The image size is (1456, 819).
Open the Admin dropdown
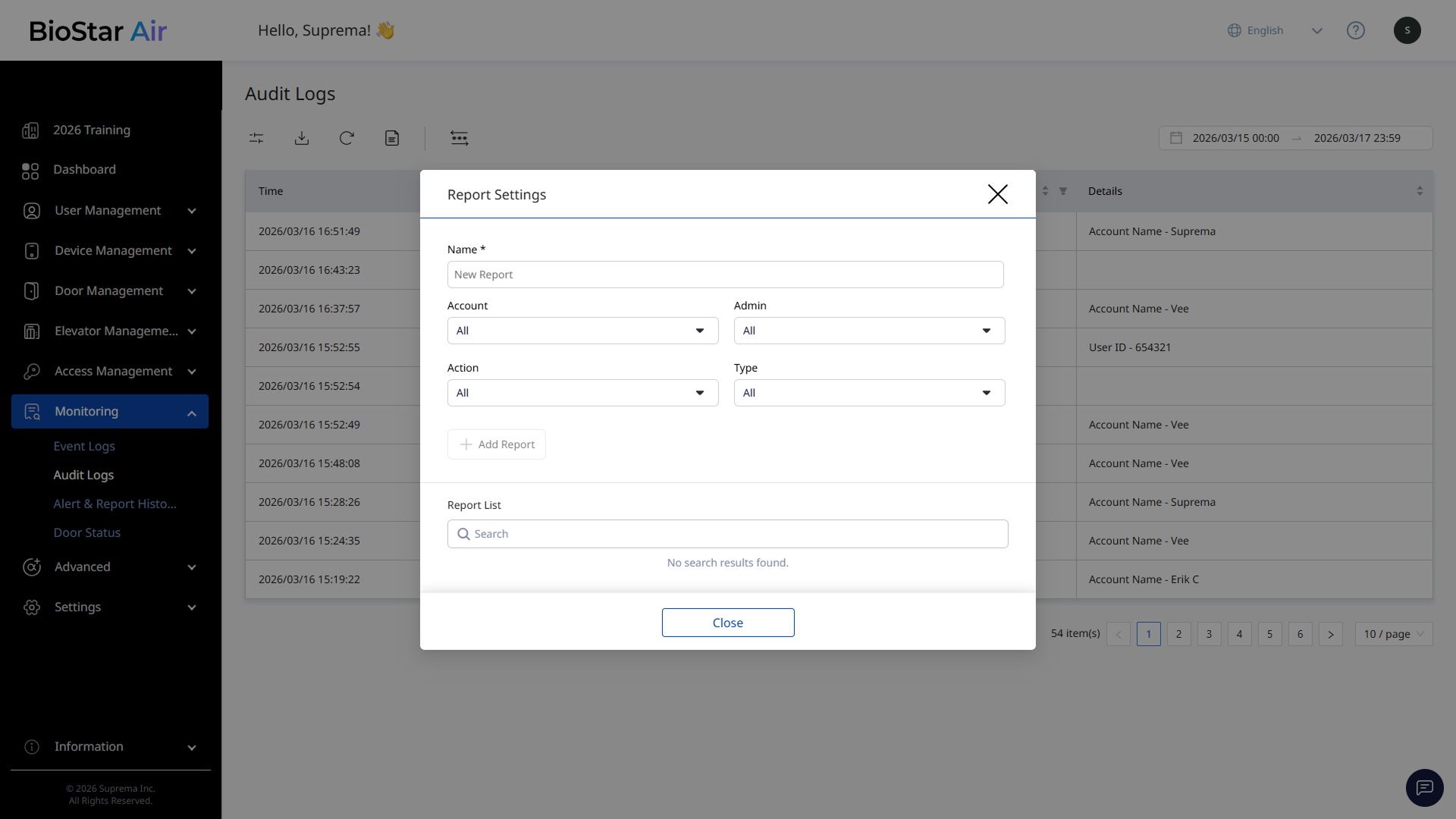coord(869,331)
